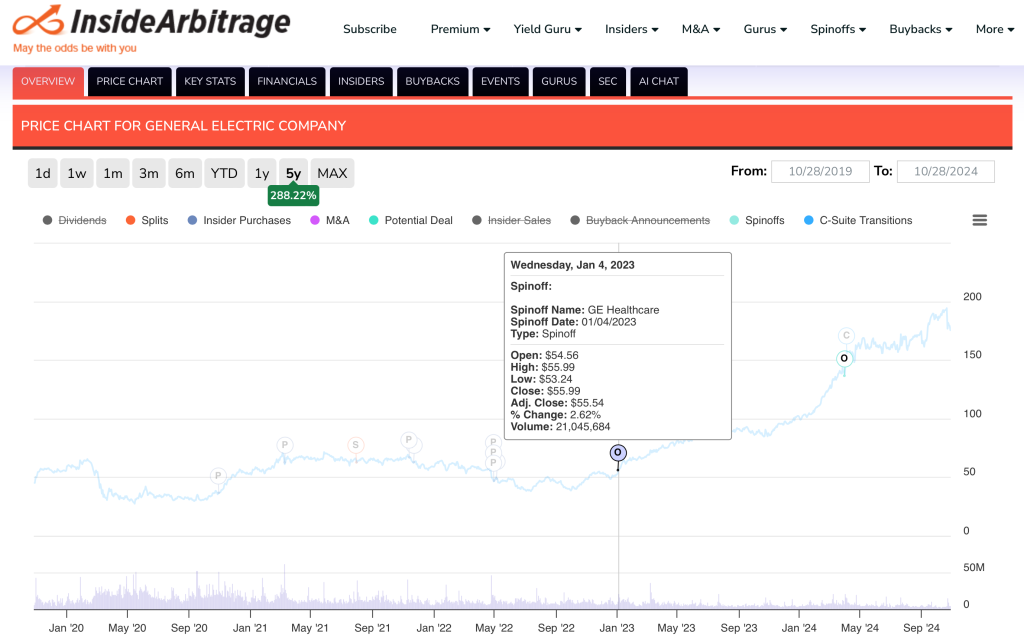Viewport: 1024px width, 642px height.
Task: Open the chart options hamburger menu
Action: coord(979,219)
